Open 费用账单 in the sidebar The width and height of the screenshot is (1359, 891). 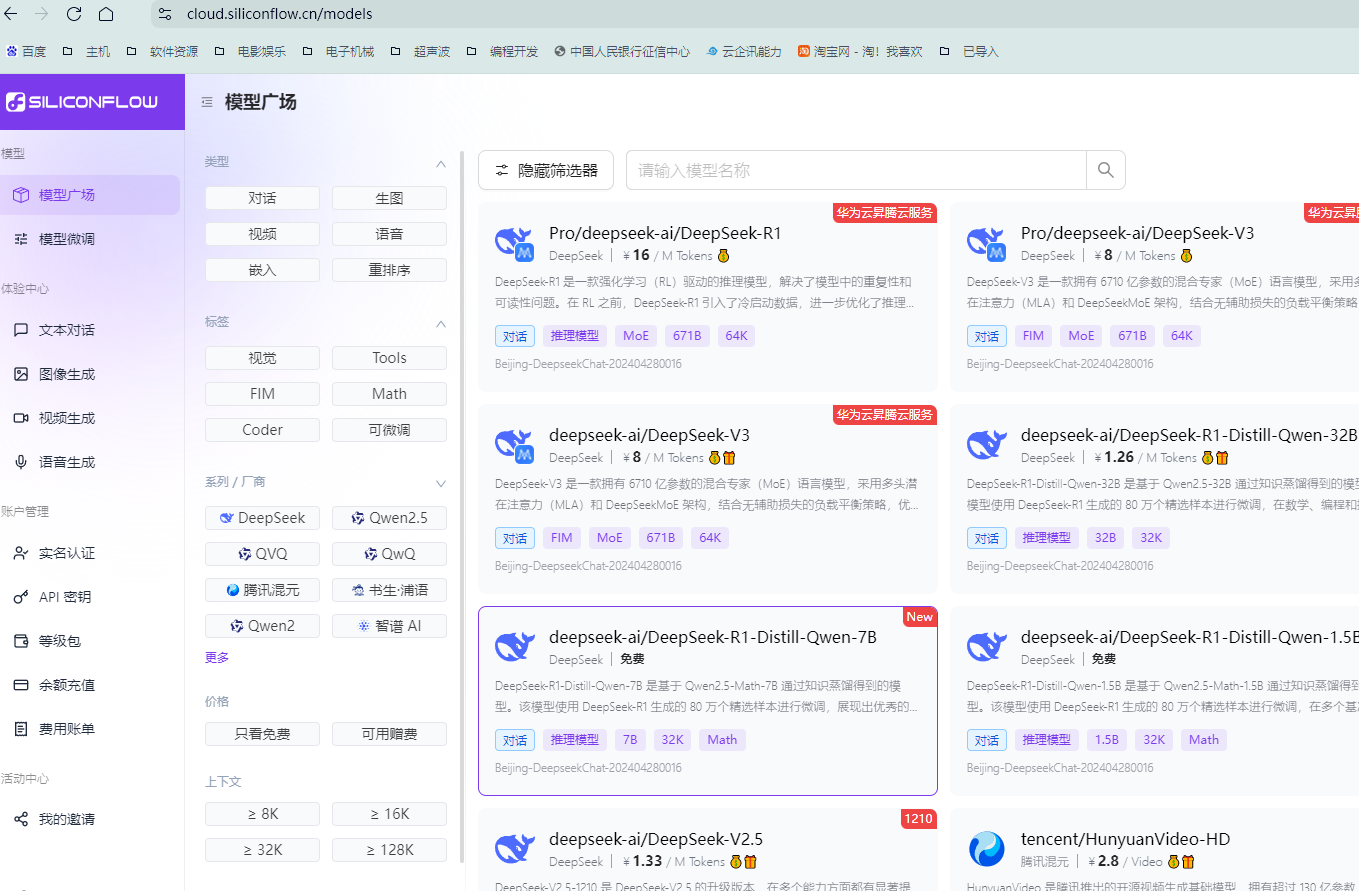pos(90,729)
